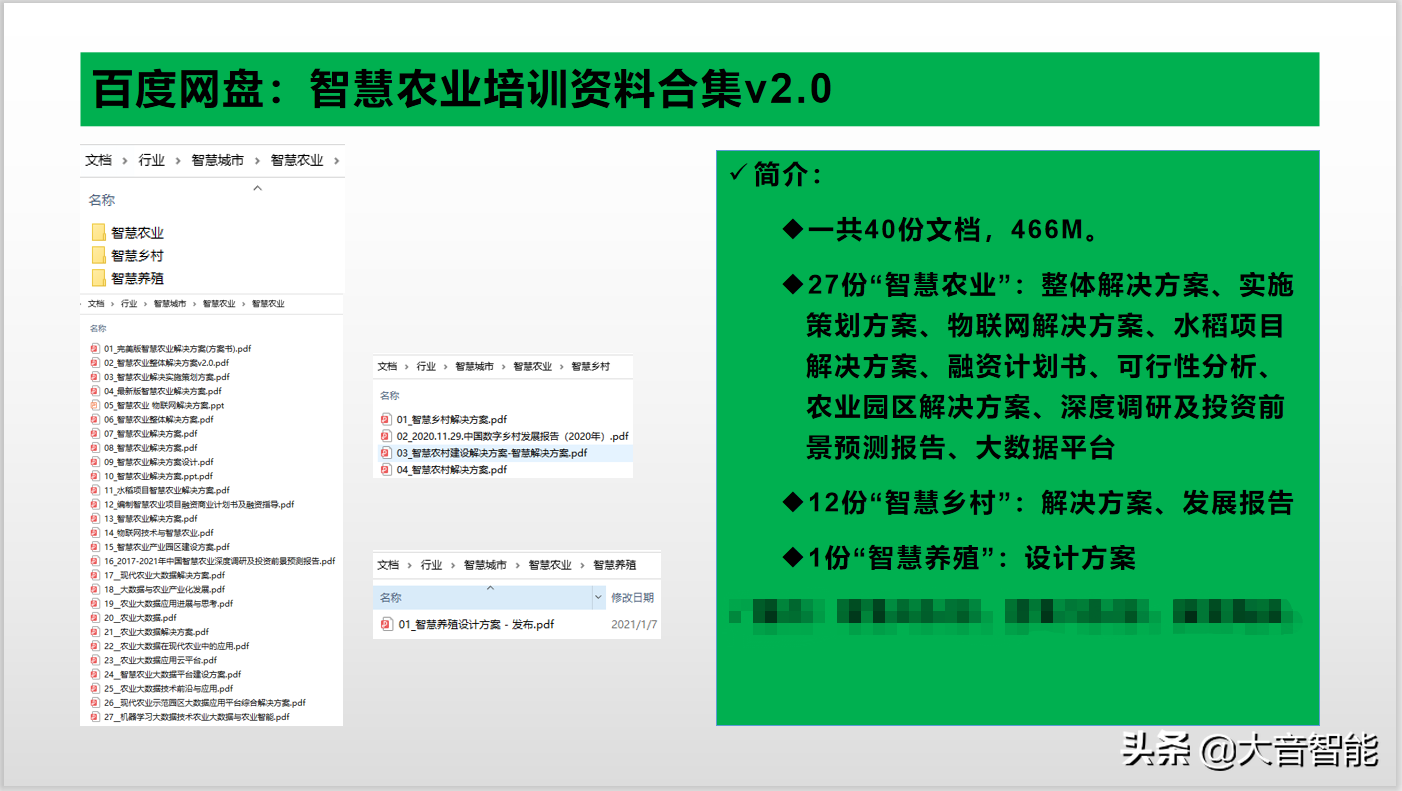Click the 2021/1/7 date of 智慧养殖设计方案
The image size is (1402, 791).
point(634,625)
